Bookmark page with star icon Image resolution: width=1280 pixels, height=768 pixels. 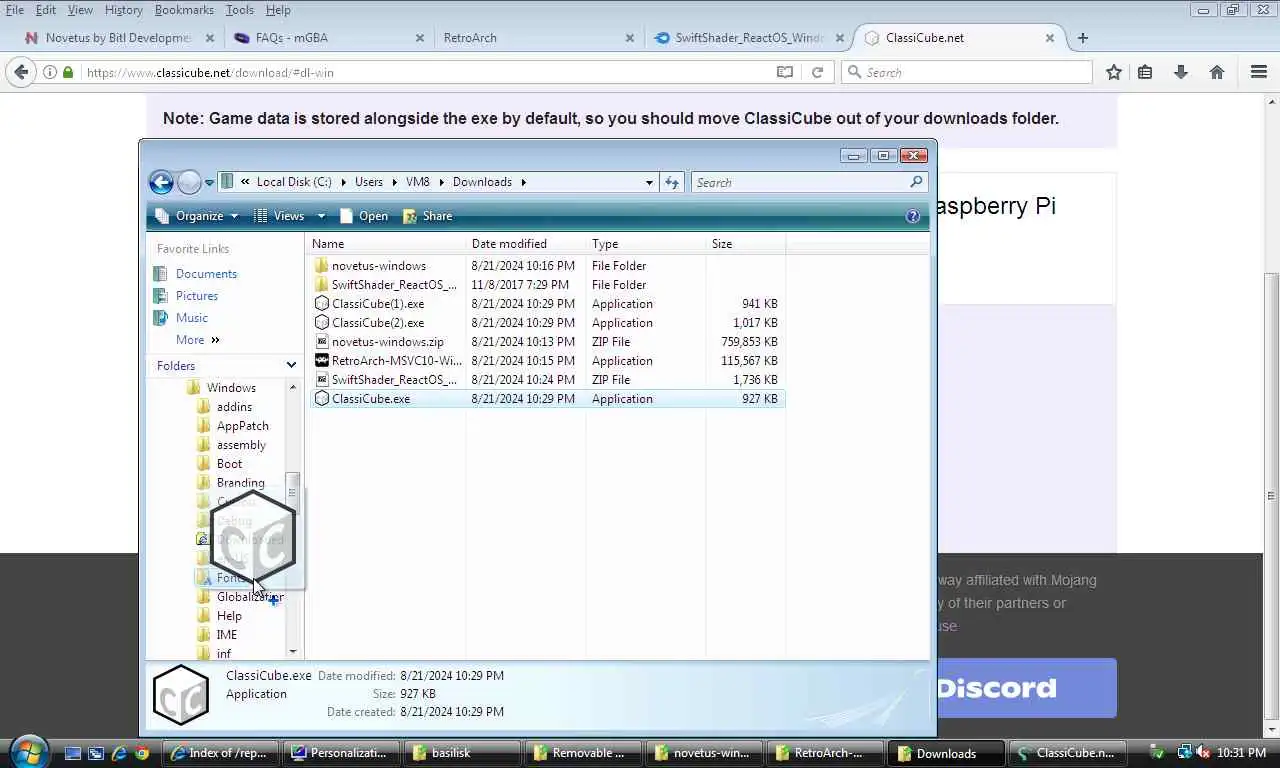[x=1113, y=72]
